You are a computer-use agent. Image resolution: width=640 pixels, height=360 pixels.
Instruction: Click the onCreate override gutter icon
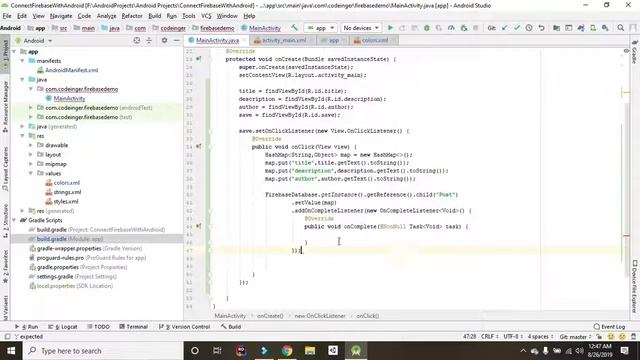(198, 59)
